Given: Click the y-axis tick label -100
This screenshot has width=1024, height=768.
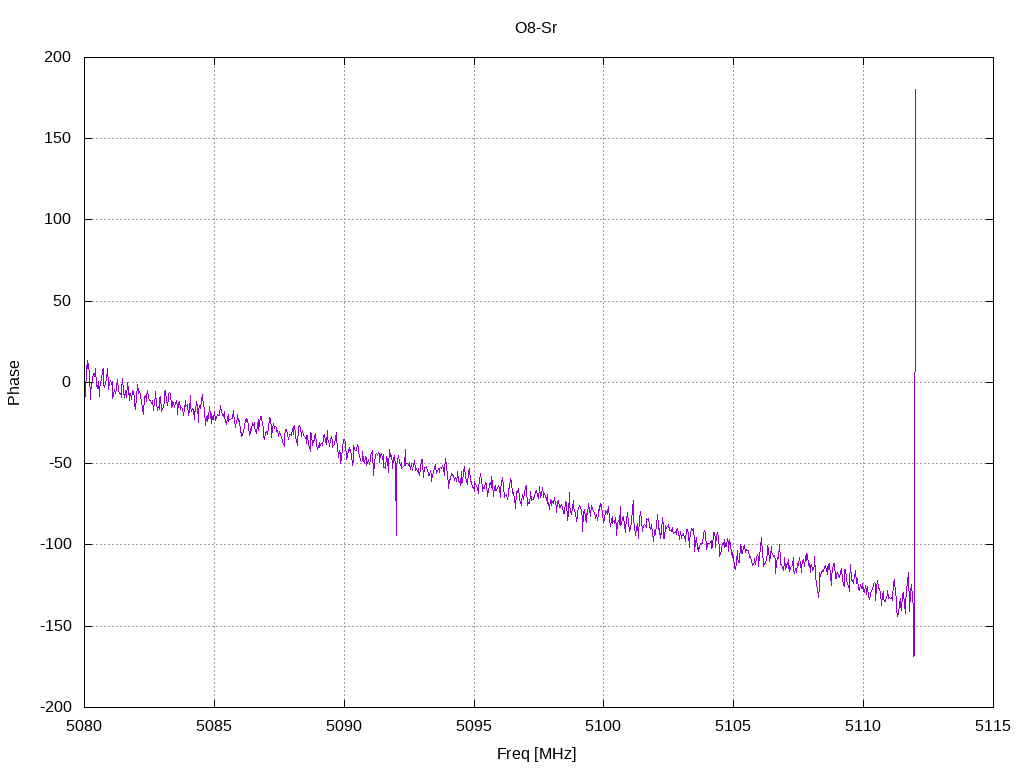Looking at the screenshot, I should 56,544.
